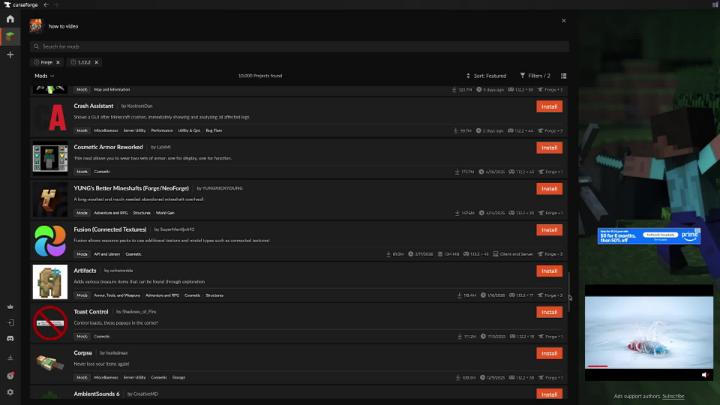Open the Discord icon in sidebar
The width and height of the screenshot is (720, 405).
(10, 340)
